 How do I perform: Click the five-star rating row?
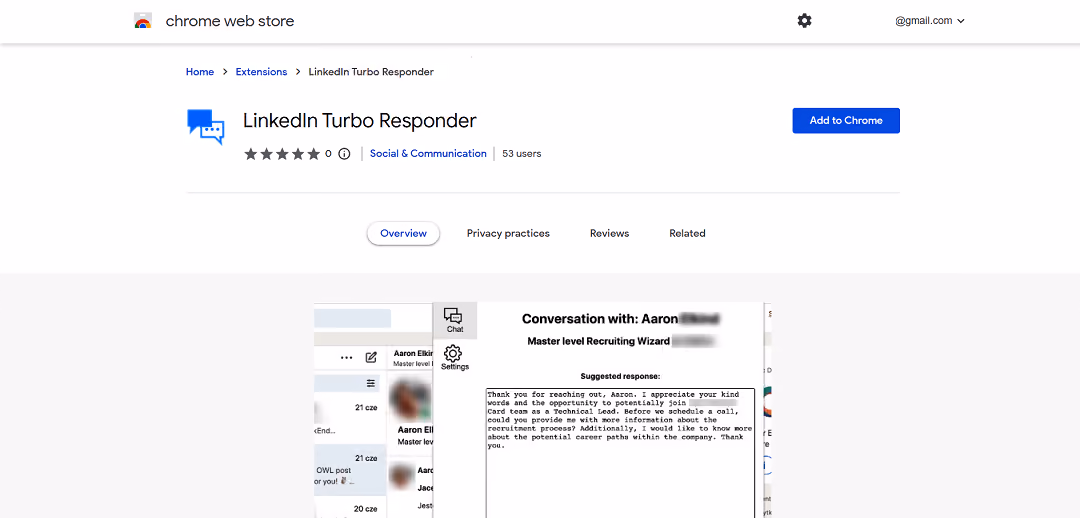(282, 154)
